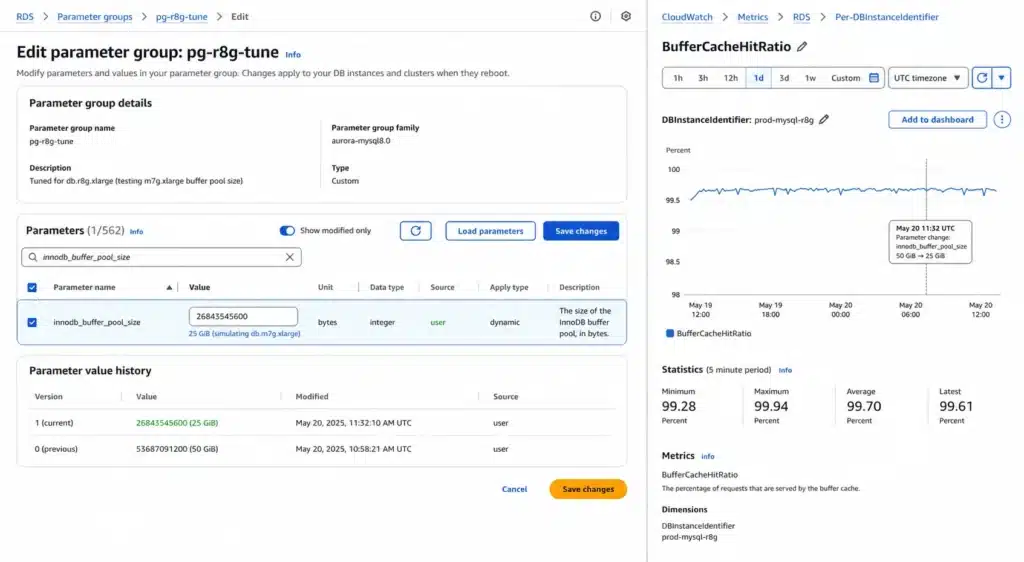The height and width of the screenshot is (562, 1024).
Task: Select the 12h time range
Action: click(x=730, y=78)
